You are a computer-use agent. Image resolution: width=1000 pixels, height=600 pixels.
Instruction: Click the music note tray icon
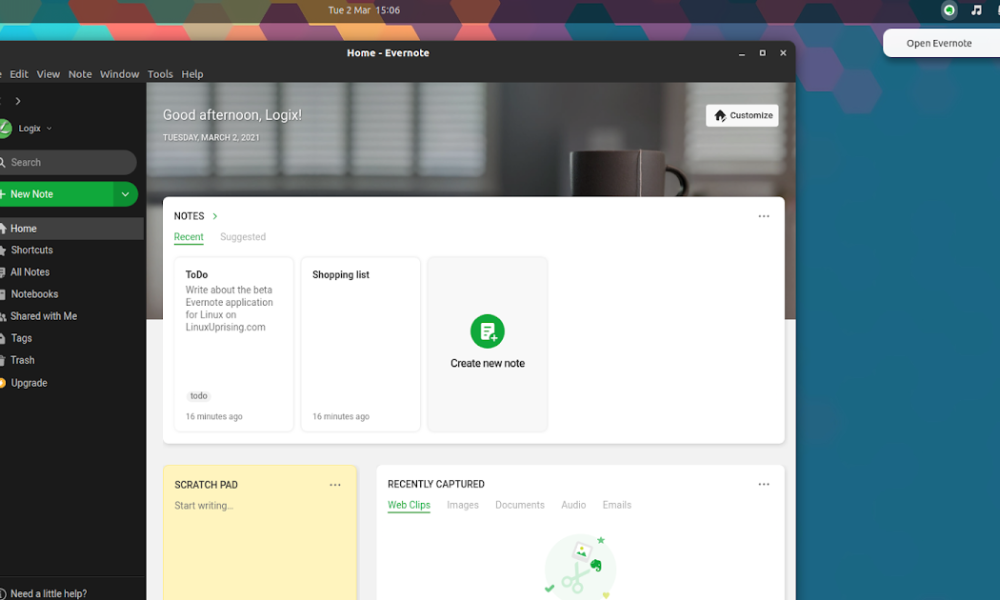click(x=976, y=10)
